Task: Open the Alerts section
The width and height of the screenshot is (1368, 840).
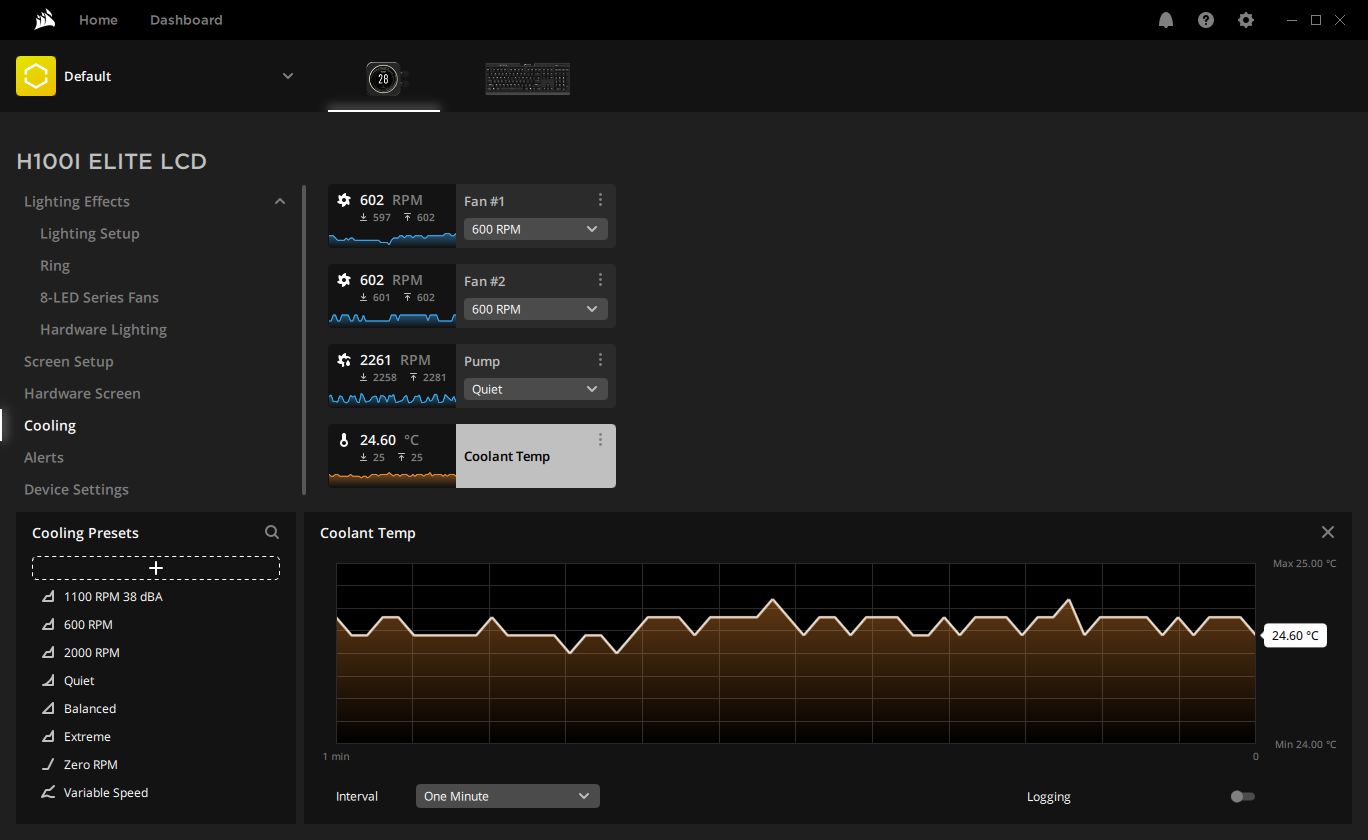Action: click(44, 457)
